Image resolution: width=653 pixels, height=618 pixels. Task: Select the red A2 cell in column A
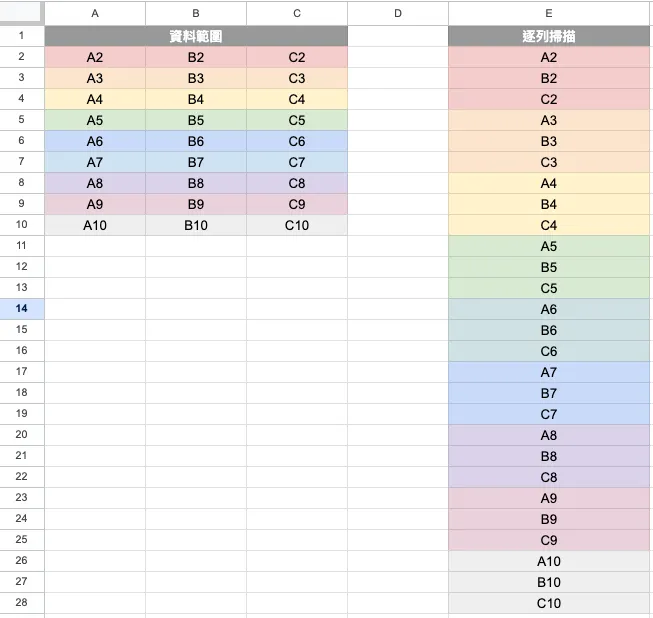95,57
